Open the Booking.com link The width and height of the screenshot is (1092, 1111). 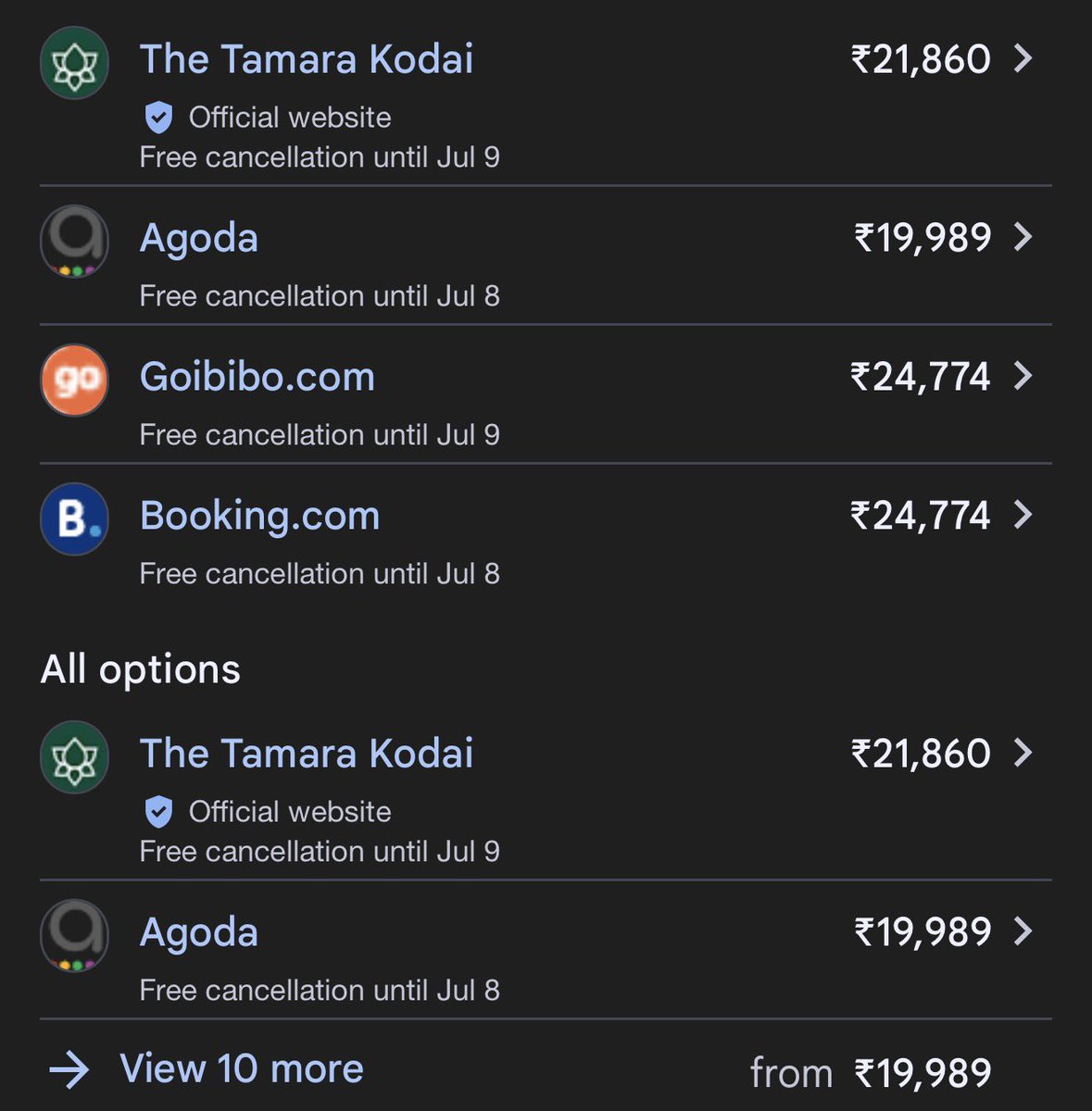pos(259,516)
